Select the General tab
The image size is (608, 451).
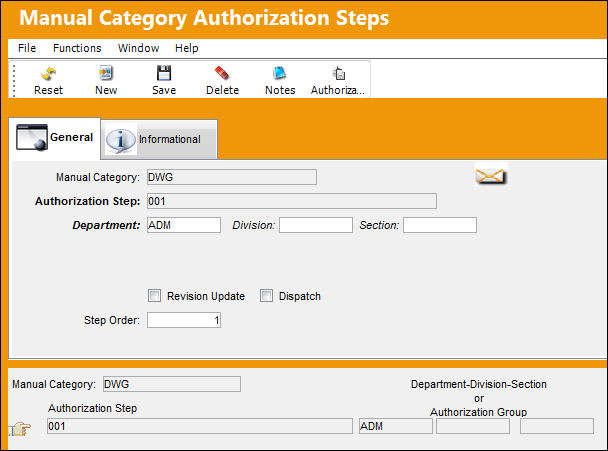(x=54, y=138)
